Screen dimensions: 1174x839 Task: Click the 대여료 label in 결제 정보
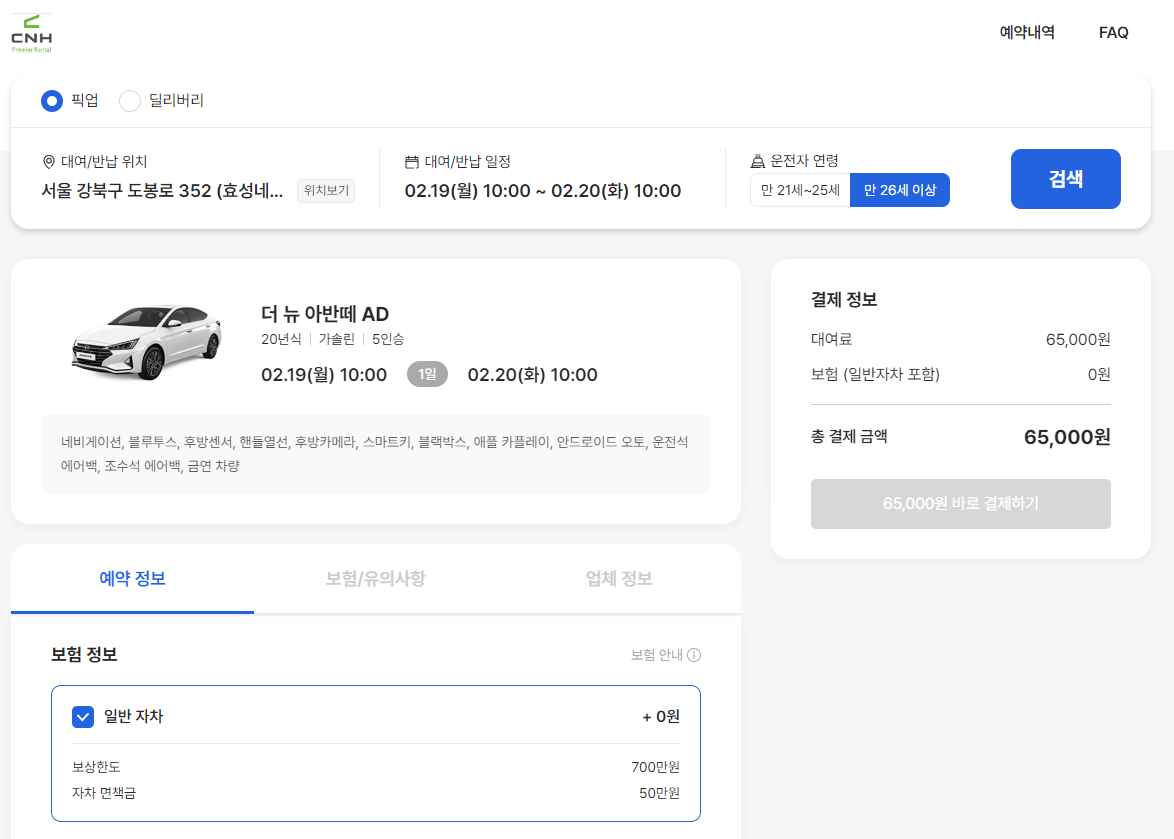(831, 339)
